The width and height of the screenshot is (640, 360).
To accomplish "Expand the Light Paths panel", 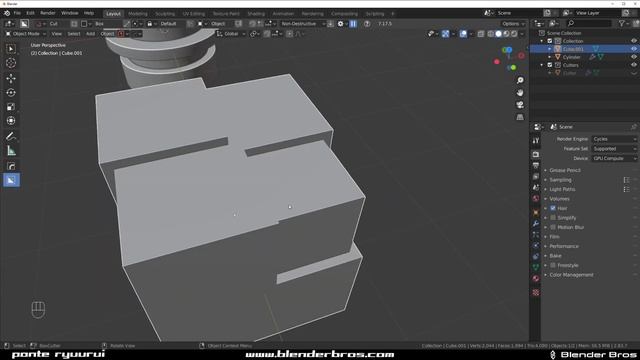I will tap(562, 189).
